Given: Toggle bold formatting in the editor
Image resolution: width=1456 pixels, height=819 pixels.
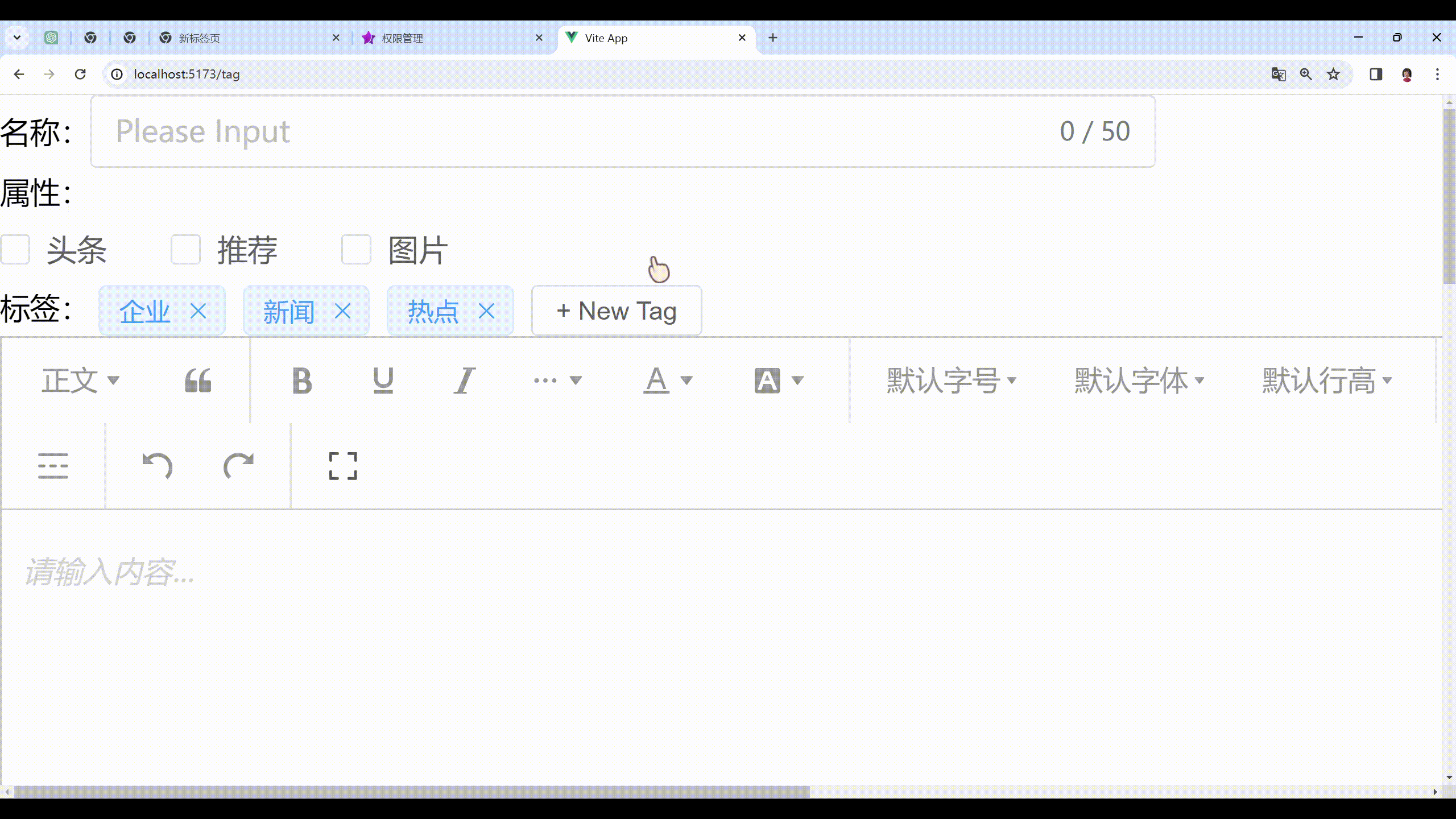Looking at the screenshot, I should (x=302, y=380).
